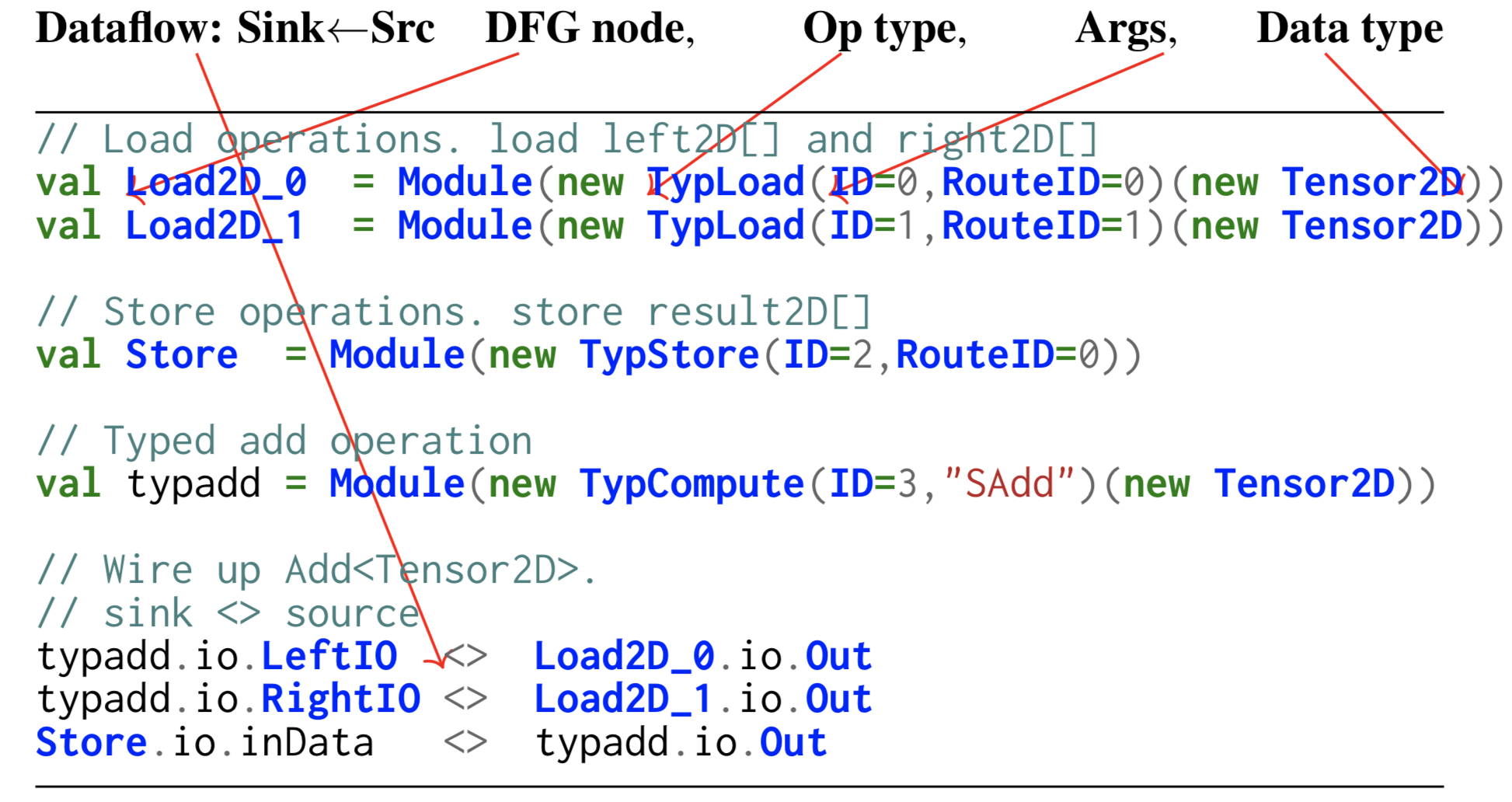Click Tensor2D on the typadd line

(x=1305, y=484)
